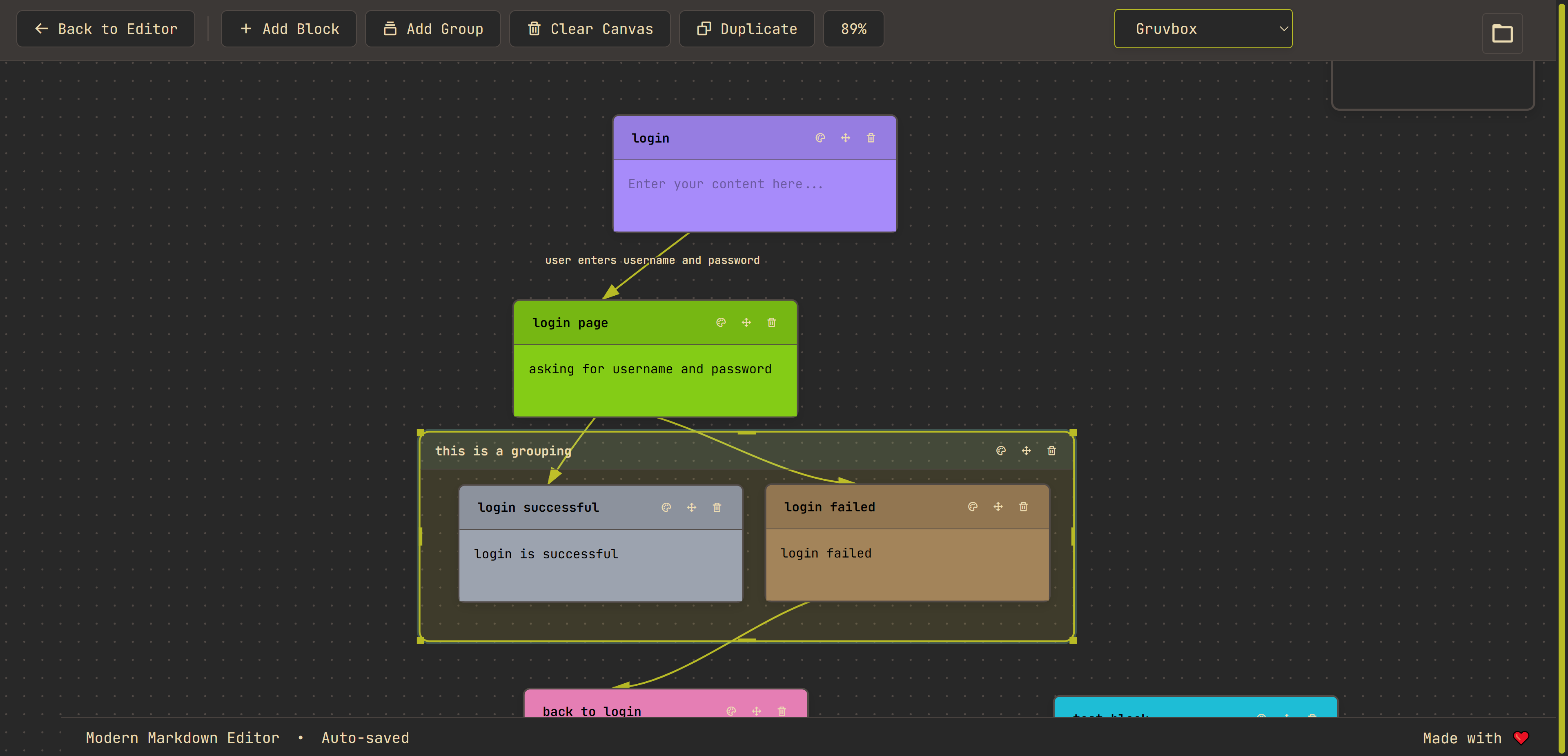Clear the entire canvas
The image size is (1568, 756).
[x=589, y=28]
